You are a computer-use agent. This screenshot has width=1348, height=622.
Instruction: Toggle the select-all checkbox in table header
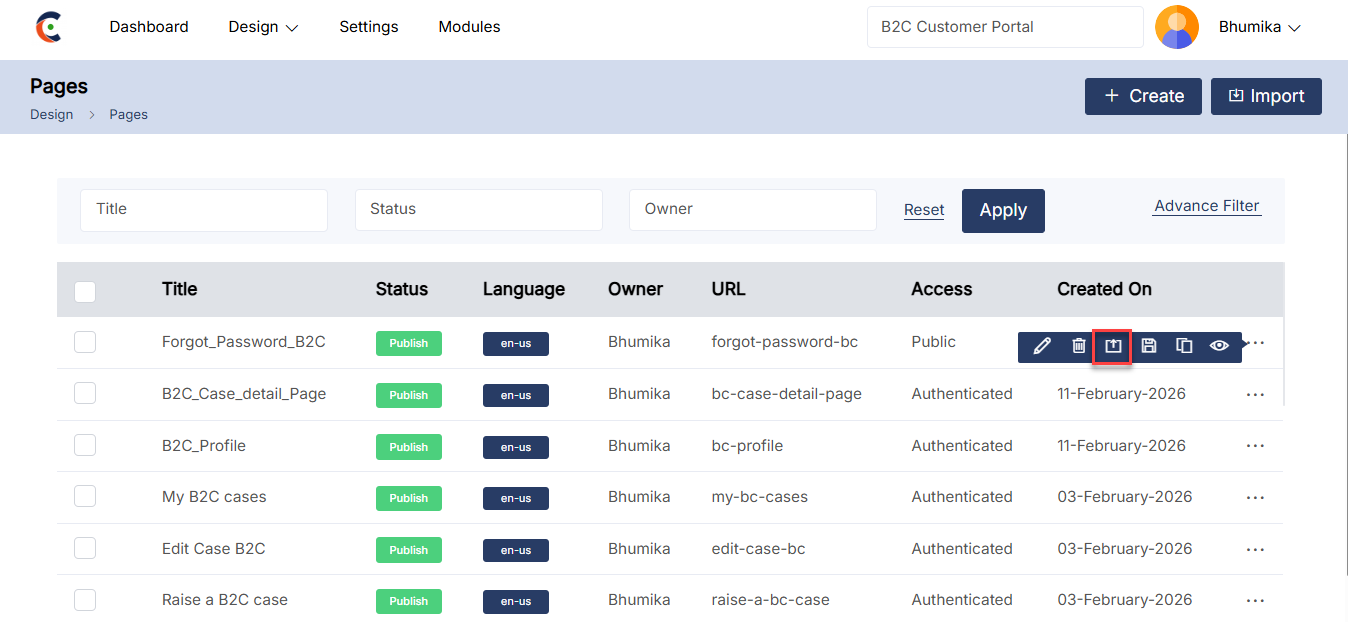[x=85, y=291]
